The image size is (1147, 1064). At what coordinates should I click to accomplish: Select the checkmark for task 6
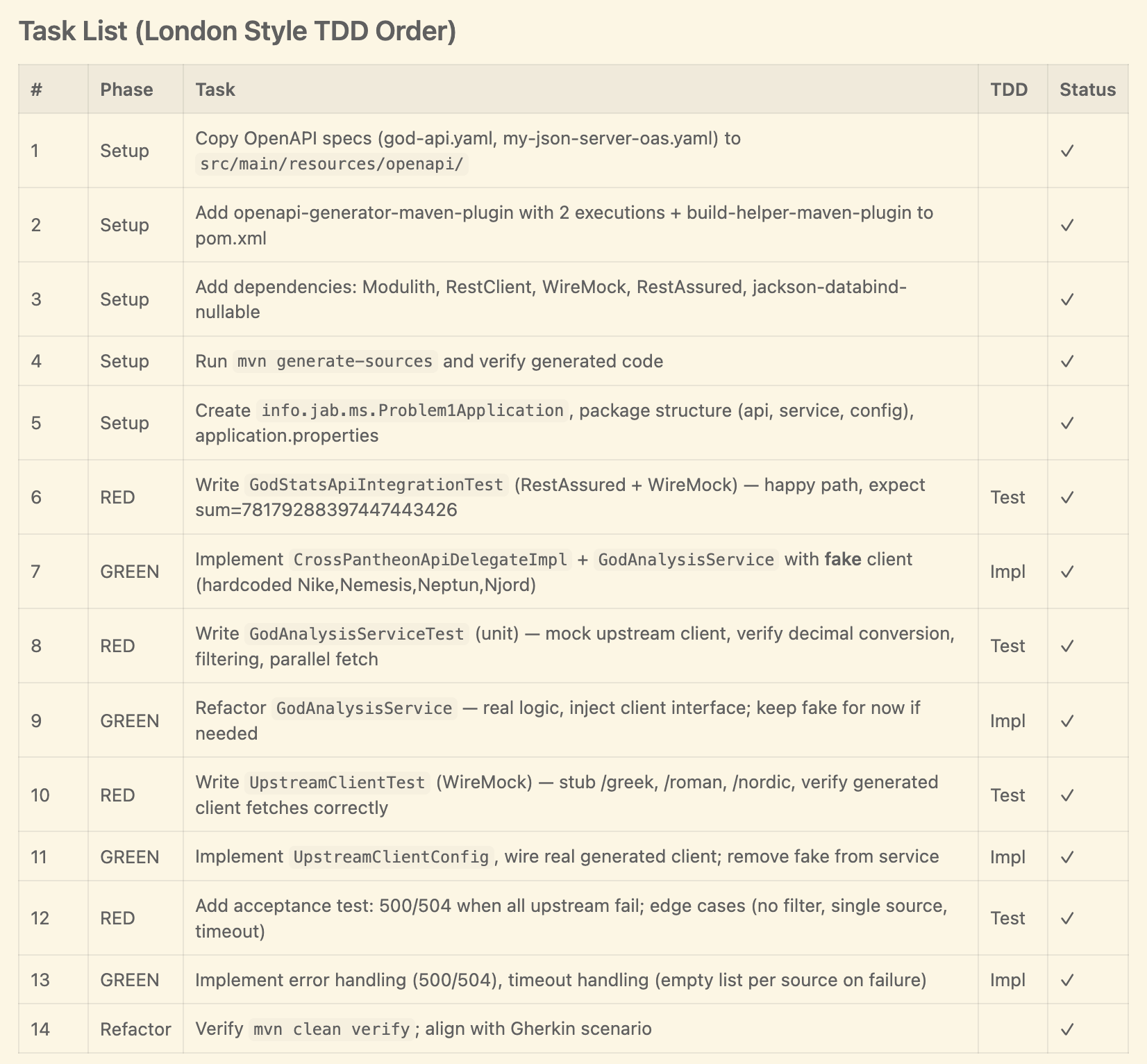coord(1067,497)
